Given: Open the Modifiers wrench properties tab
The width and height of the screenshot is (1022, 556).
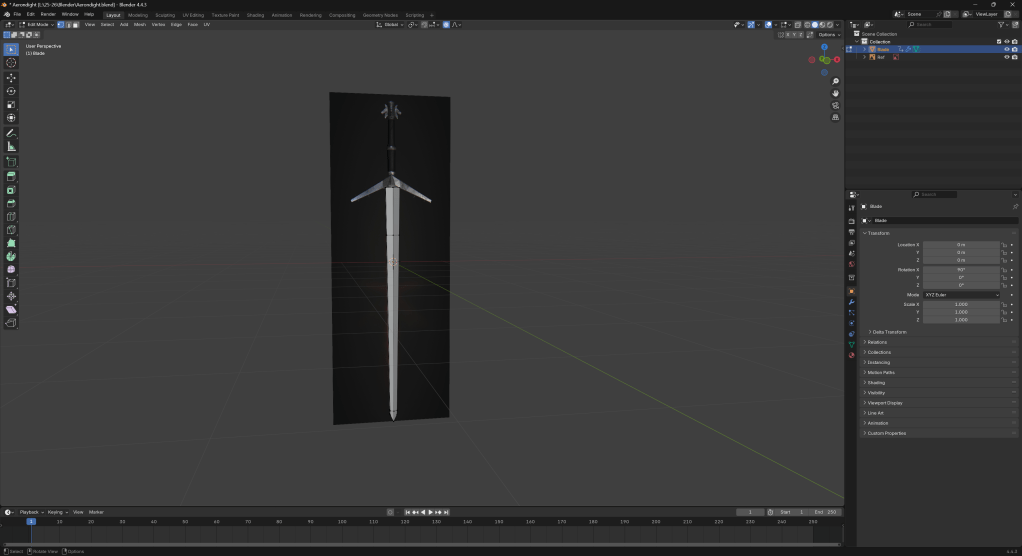Looking at the screenshot, I should pos(851,301).
